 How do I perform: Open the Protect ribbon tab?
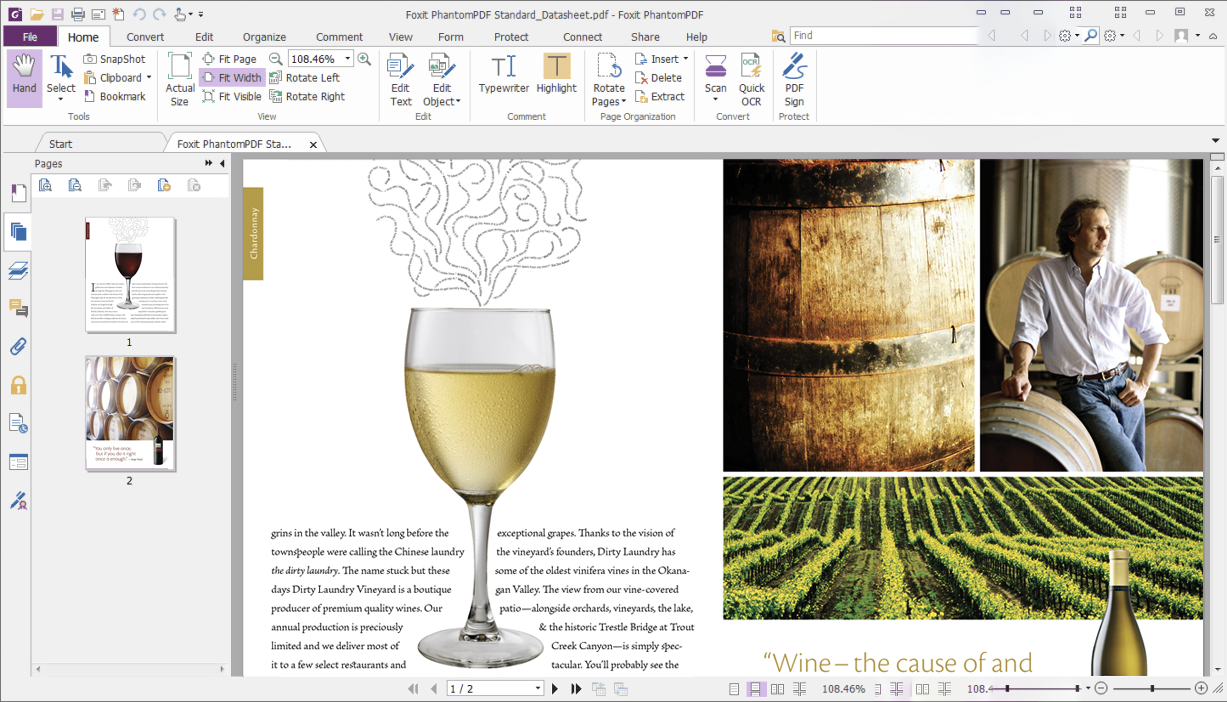[x=511, y=37]
